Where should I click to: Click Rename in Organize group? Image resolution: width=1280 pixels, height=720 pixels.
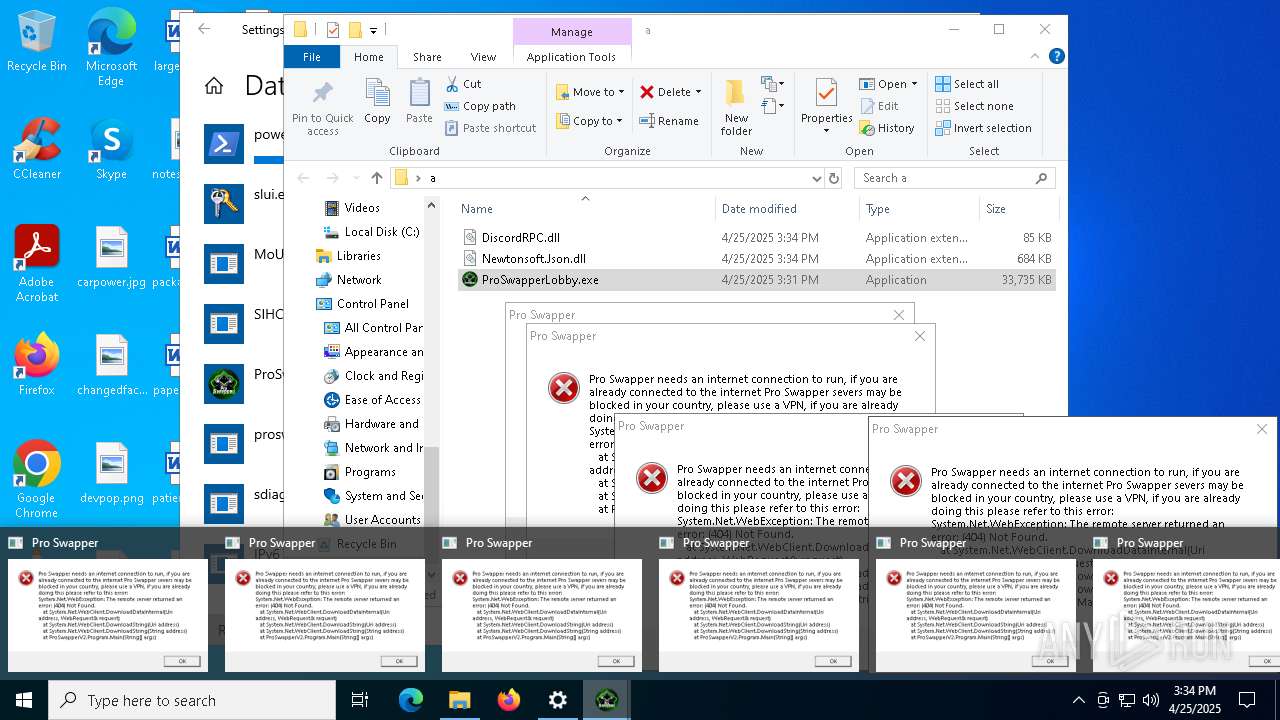669,121
